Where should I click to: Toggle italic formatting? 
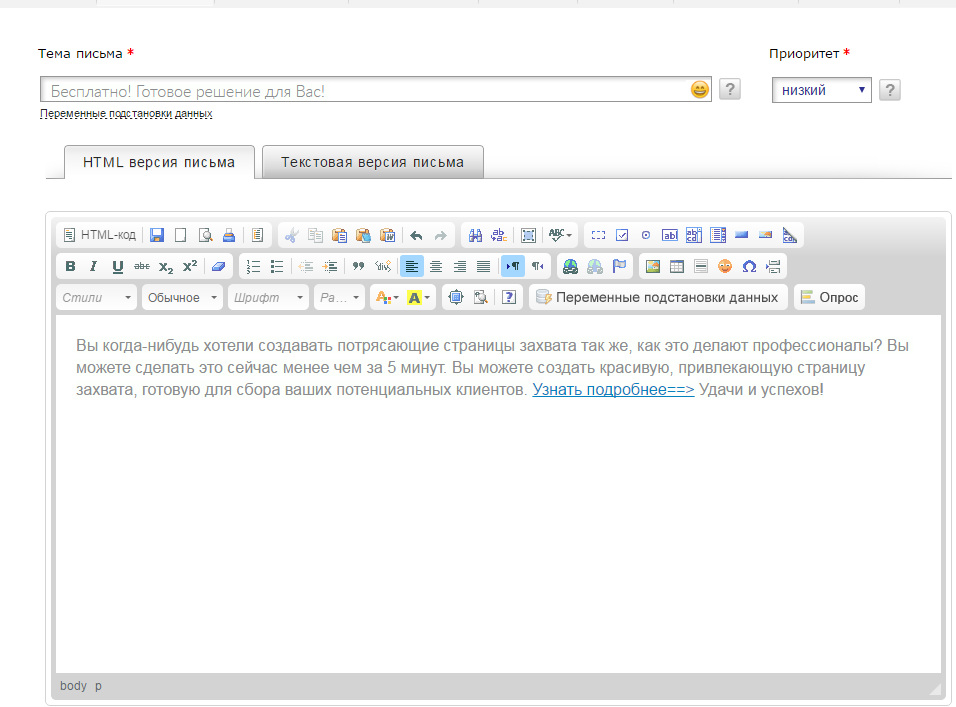[x=93, y=266]
